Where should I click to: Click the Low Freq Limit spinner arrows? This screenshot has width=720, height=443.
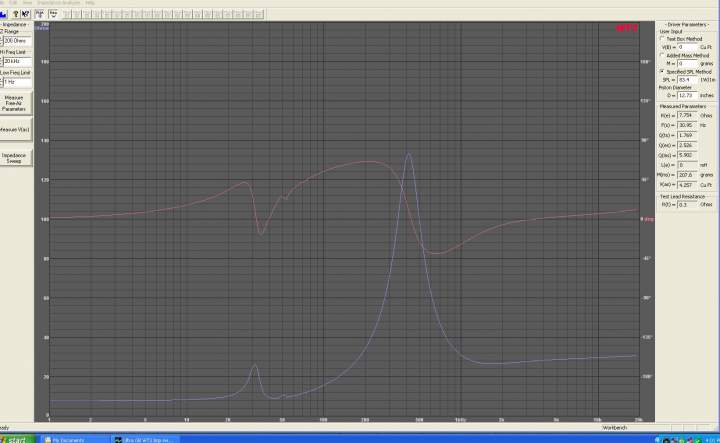1,82
